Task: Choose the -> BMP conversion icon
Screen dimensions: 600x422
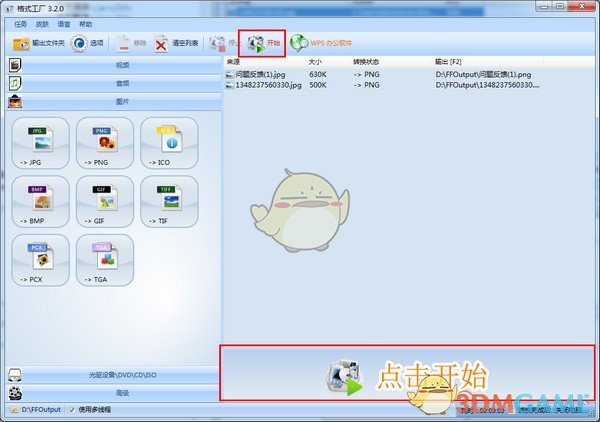Action: coord(41,202)
